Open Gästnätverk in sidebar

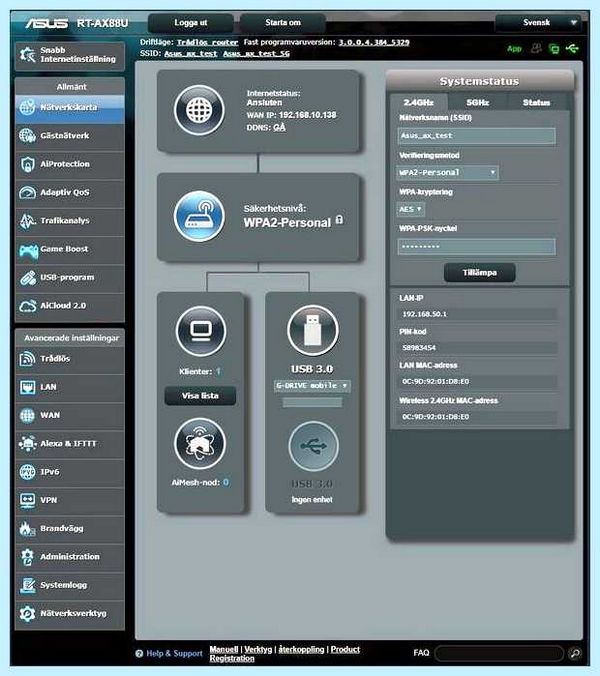point(70,135)
